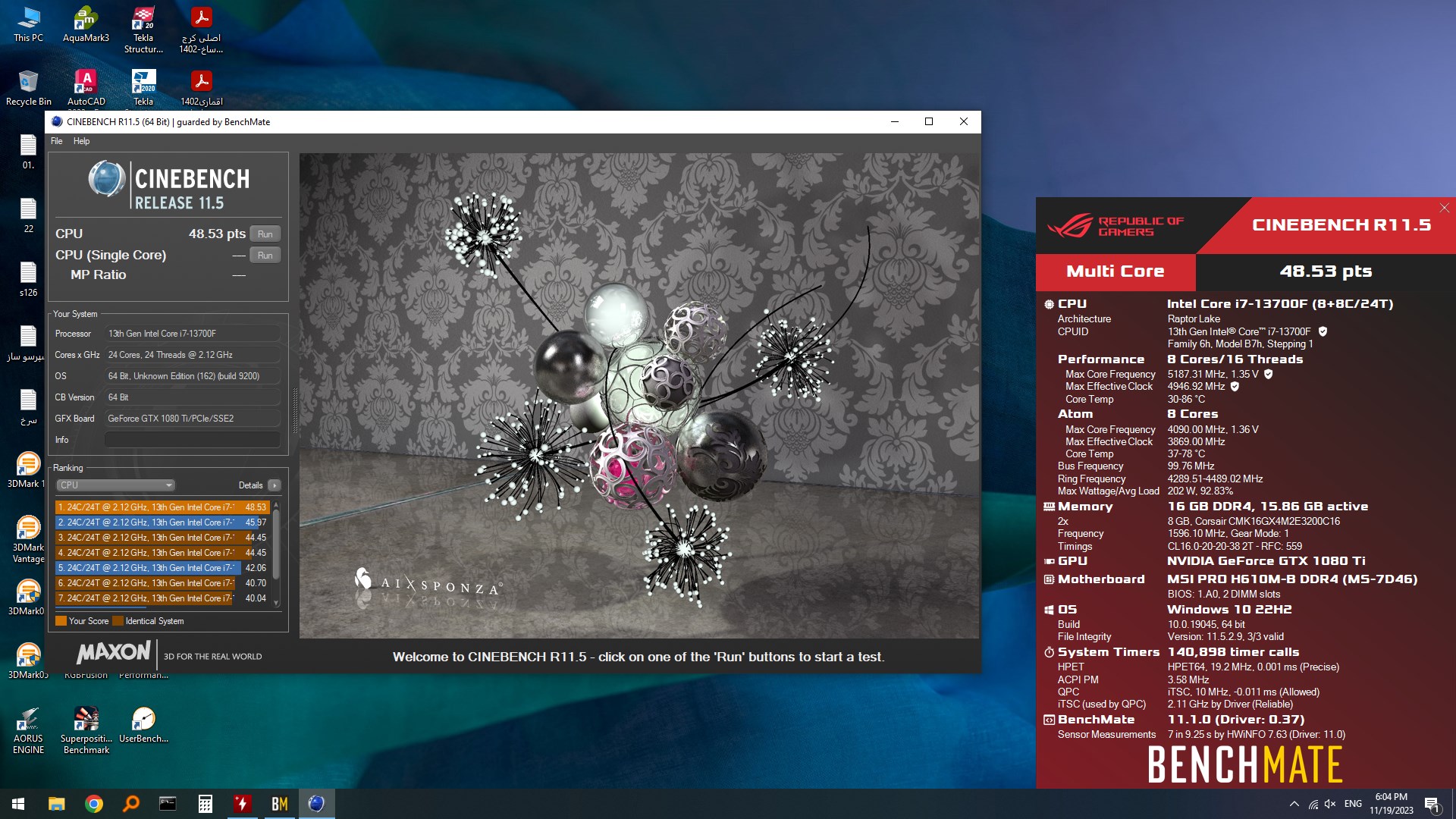Select ranking row 3 with score 44.45
The height and width of the screenshot is (819, 1456).
point(162,538)
